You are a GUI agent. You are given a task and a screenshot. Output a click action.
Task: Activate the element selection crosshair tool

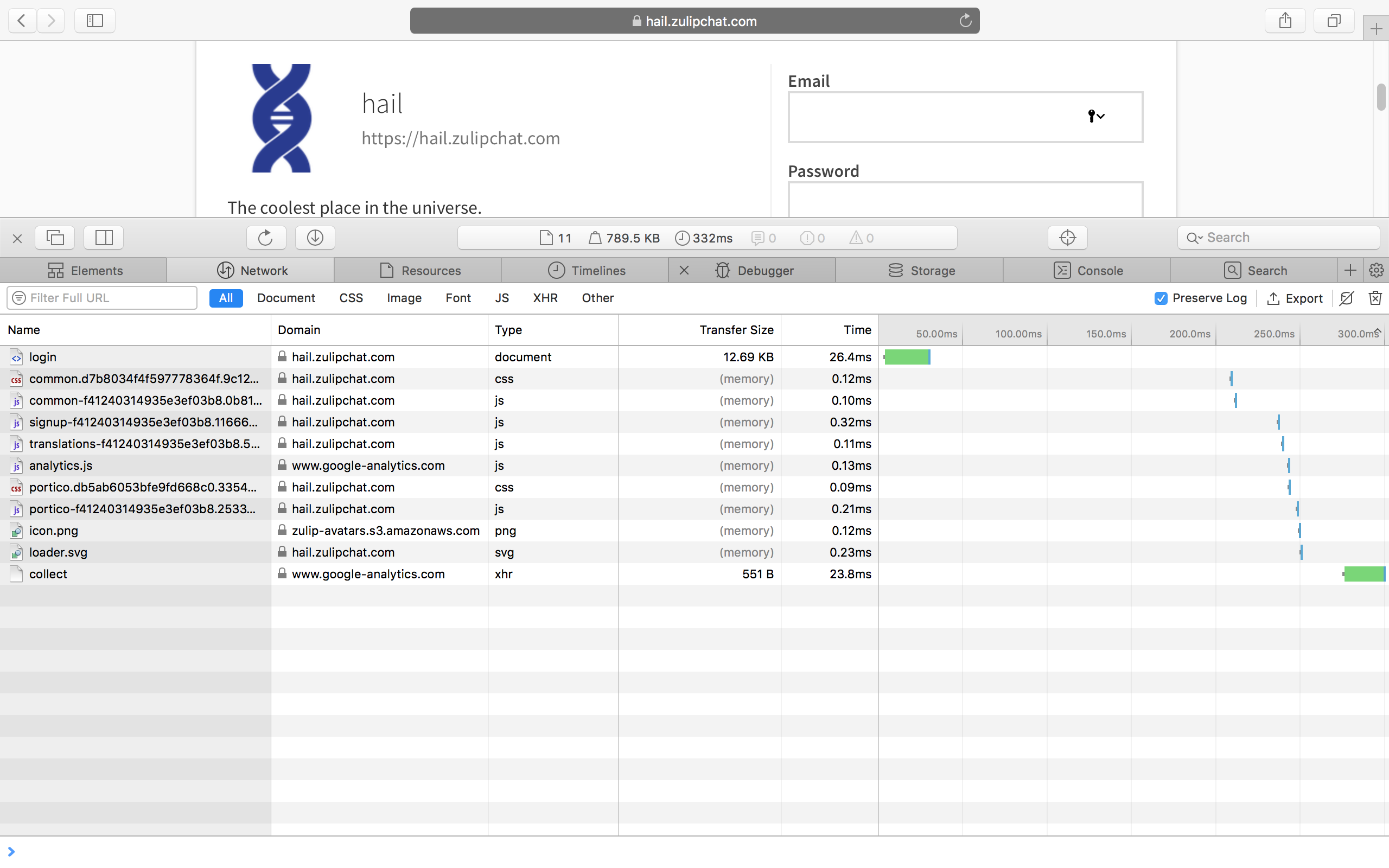(x=1067, y=238)
